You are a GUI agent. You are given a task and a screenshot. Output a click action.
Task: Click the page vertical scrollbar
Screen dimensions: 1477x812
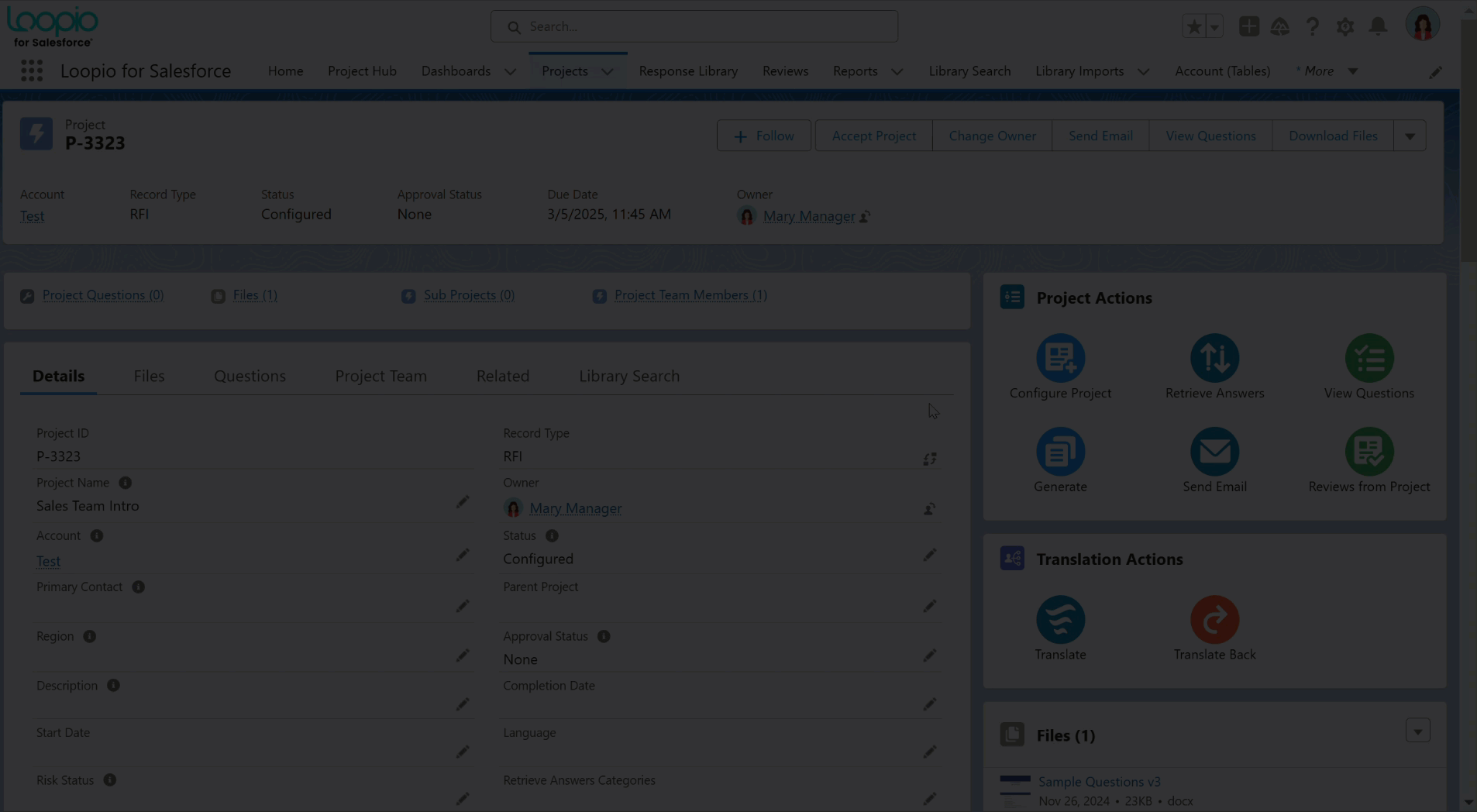(1468, 142)
